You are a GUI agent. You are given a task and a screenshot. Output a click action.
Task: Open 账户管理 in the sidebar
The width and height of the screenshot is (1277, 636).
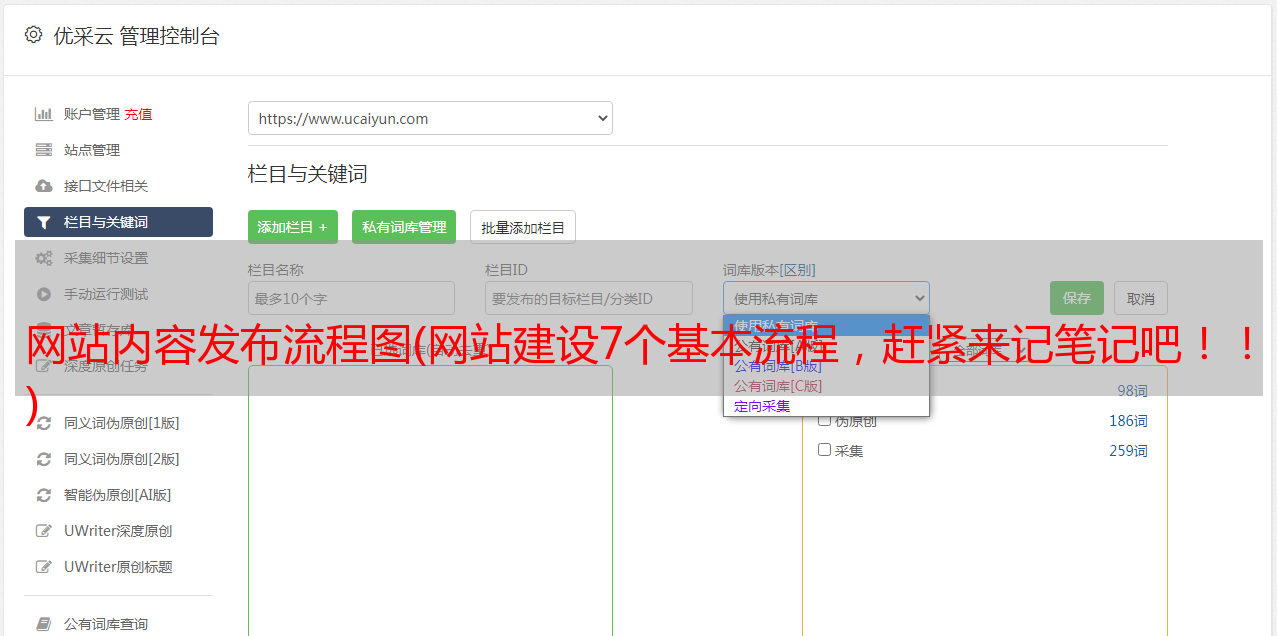pyautogui.click(x=92, y=114)
